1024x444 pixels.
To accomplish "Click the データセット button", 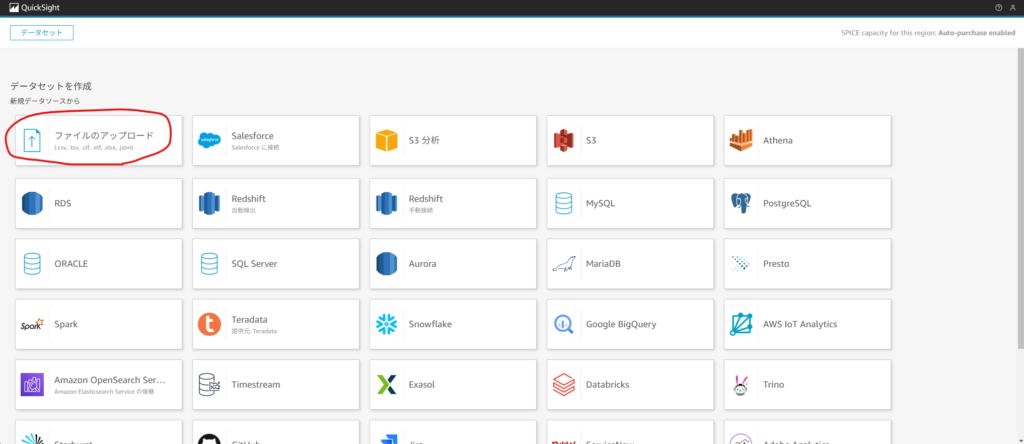I will click(42, 33).
